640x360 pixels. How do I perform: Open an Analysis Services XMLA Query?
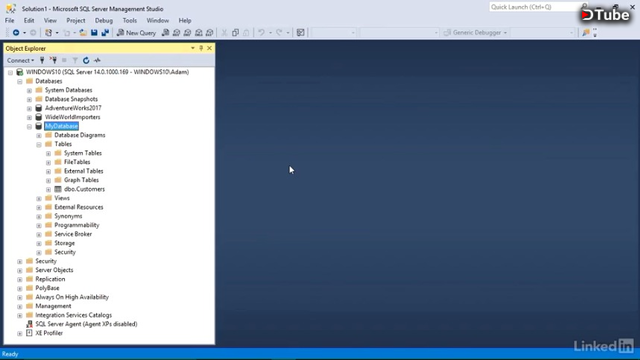tap(198, 33)
